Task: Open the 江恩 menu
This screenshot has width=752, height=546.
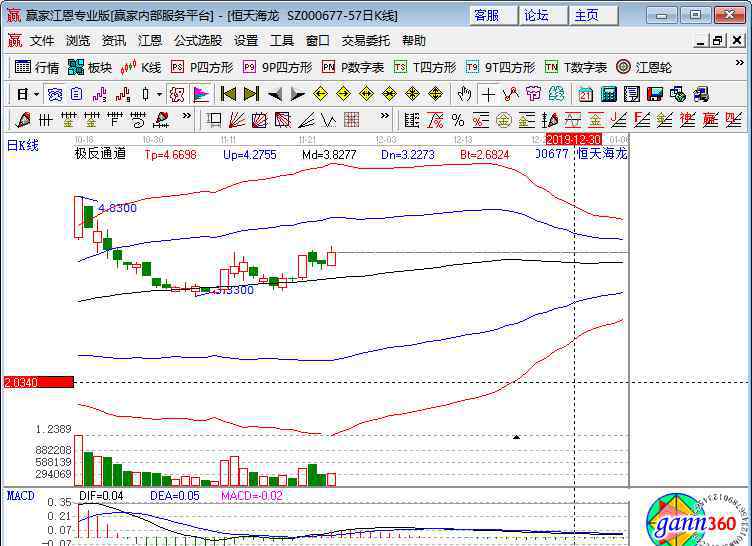Action: click(150, 41)
